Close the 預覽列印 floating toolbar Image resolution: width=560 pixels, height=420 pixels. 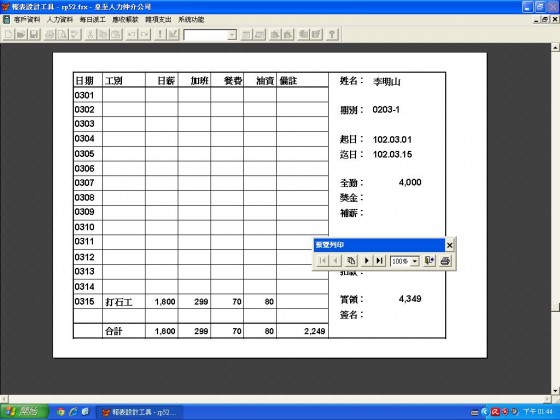coord(450,245)
